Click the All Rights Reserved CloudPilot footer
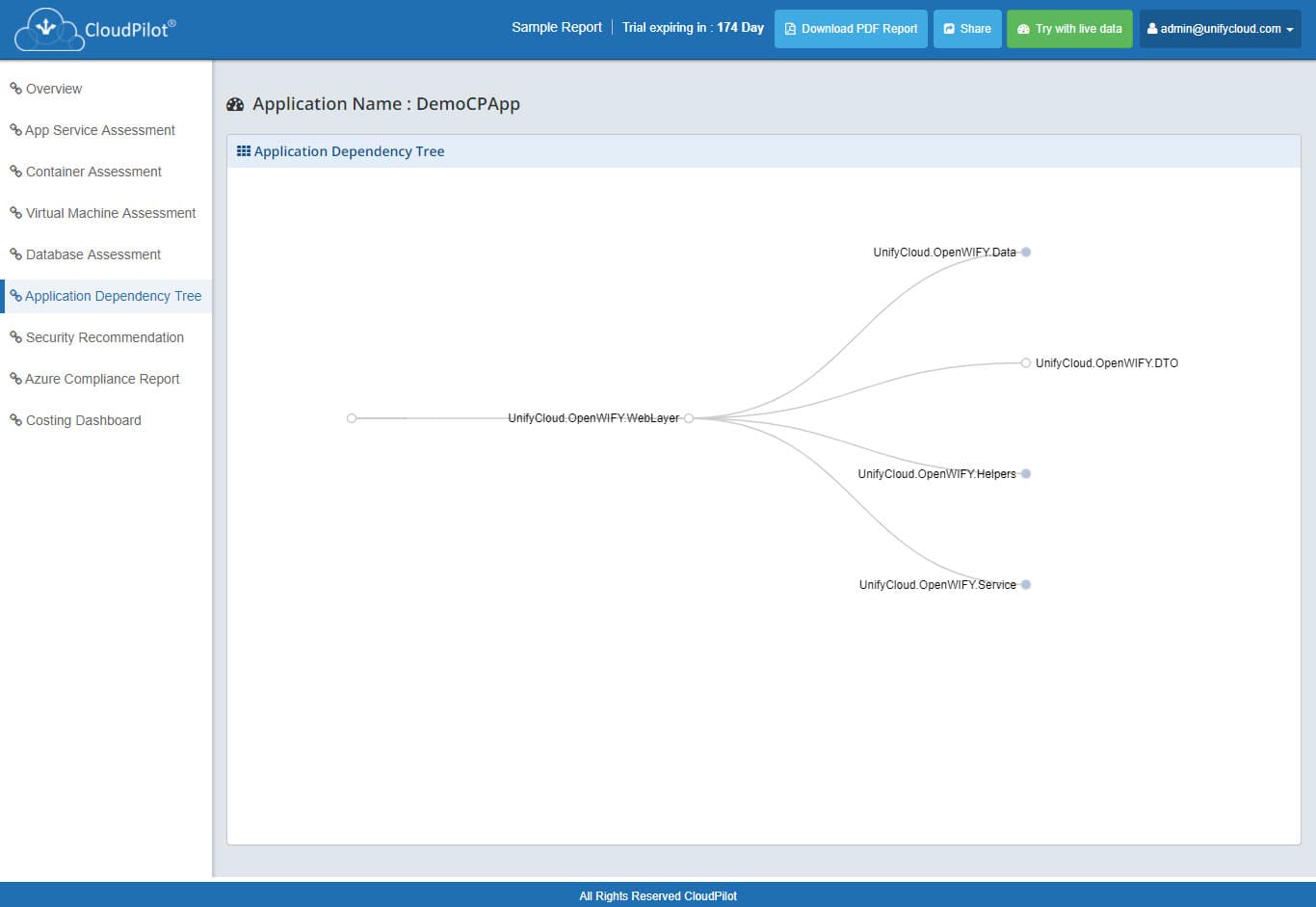The image size is (1316, 907). 658,896
